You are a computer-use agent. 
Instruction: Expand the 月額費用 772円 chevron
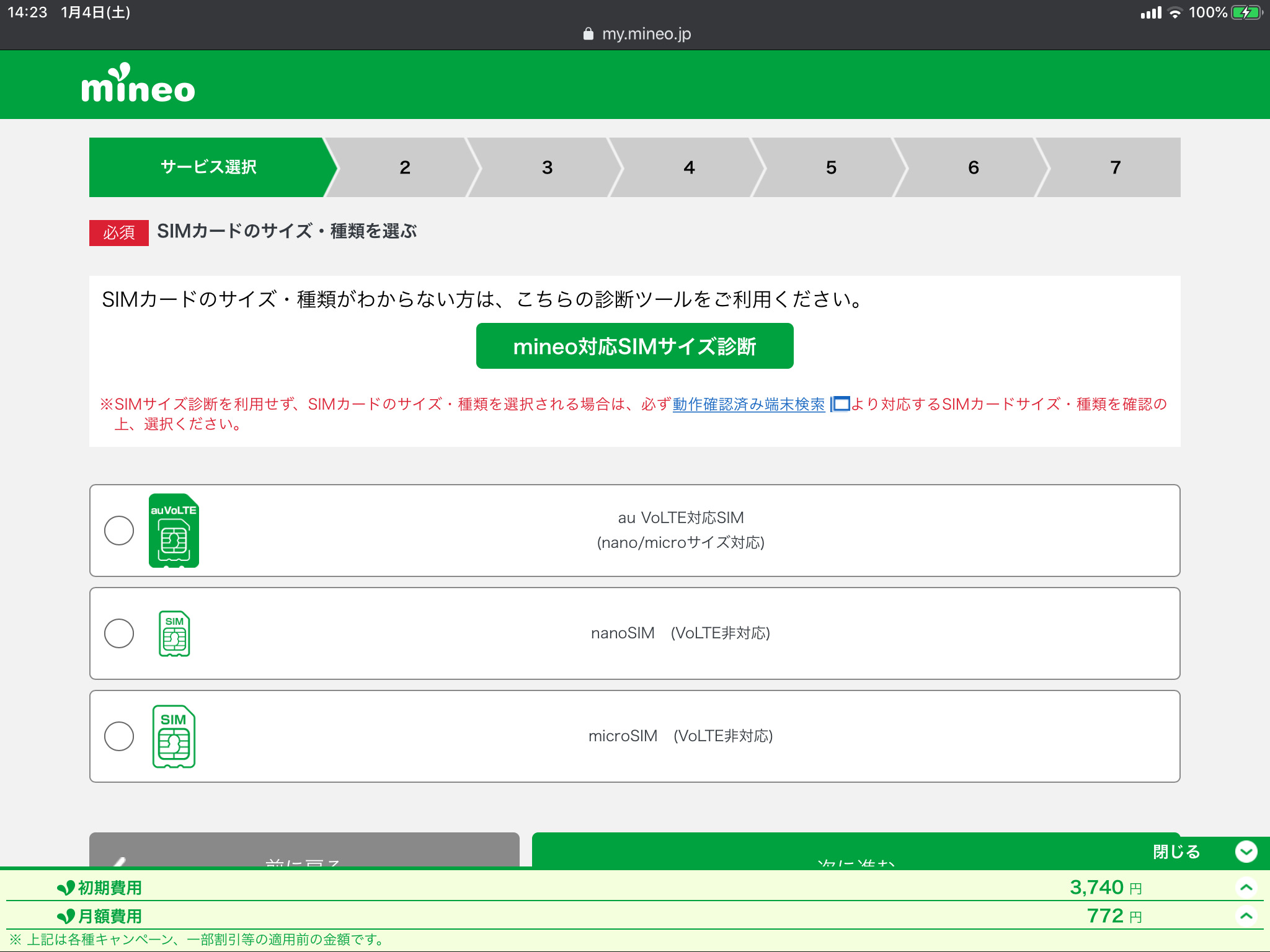point(1246,916)
